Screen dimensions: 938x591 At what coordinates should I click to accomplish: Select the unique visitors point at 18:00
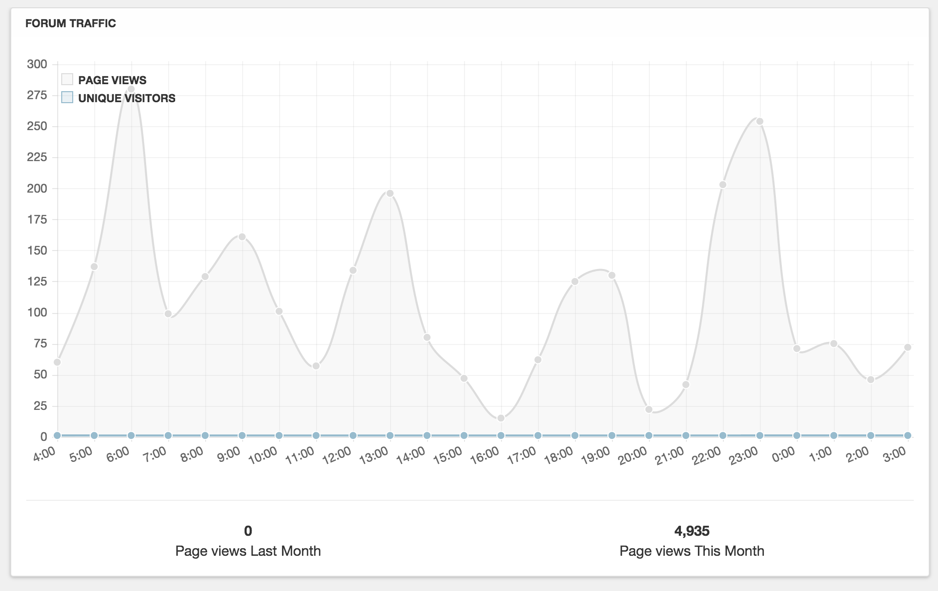(x=575, y=436)
